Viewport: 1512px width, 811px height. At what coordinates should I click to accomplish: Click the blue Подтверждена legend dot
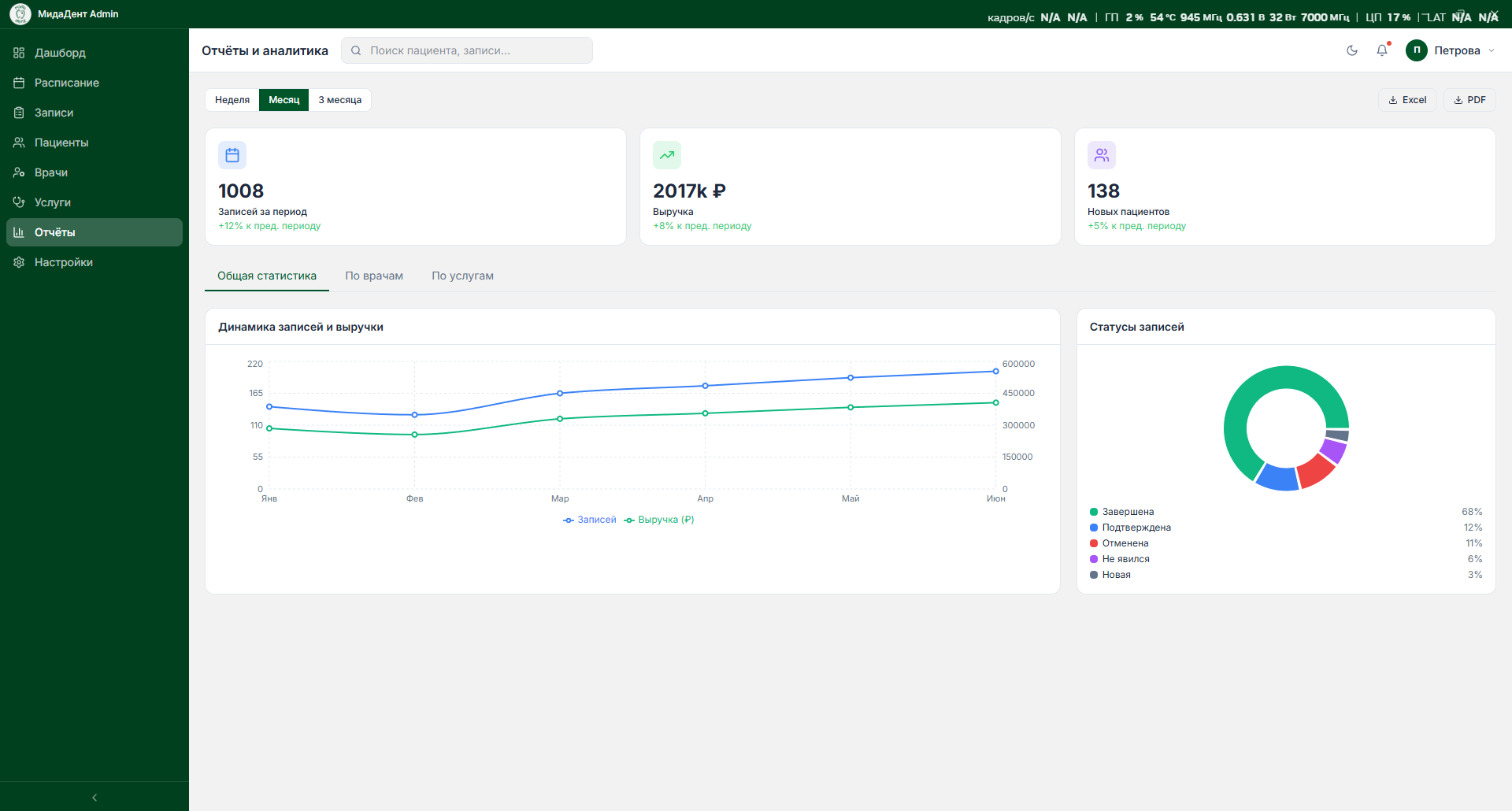tap(1094, 528)
